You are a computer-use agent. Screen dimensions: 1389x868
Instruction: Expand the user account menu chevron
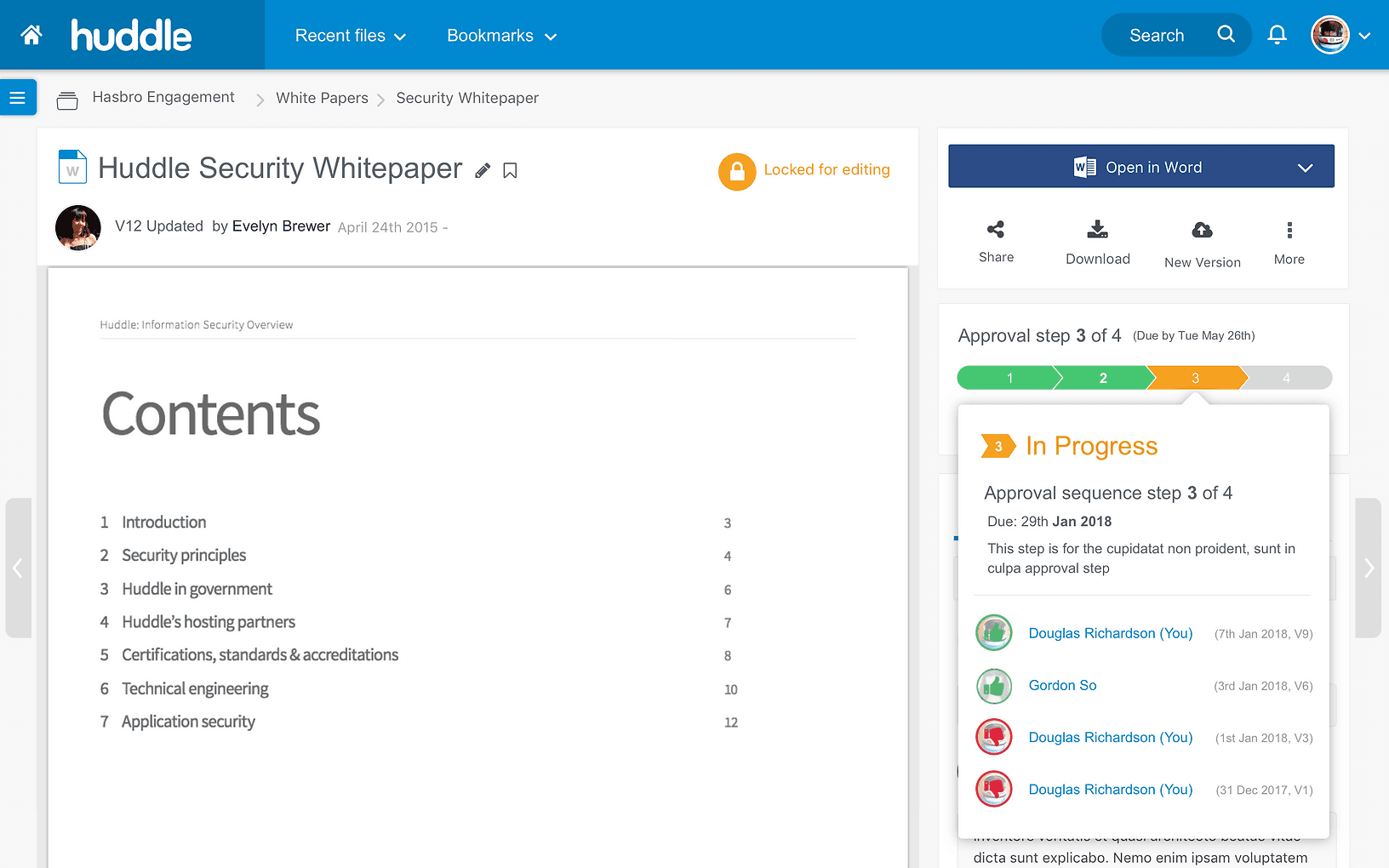click(x=1364, y=36)
